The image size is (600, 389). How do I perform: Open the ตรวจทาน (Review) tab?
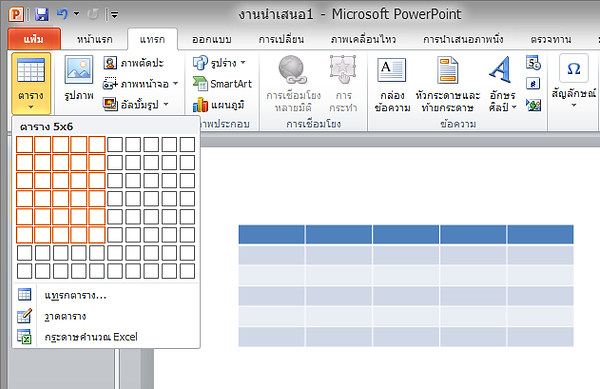(x=551, y=39)
